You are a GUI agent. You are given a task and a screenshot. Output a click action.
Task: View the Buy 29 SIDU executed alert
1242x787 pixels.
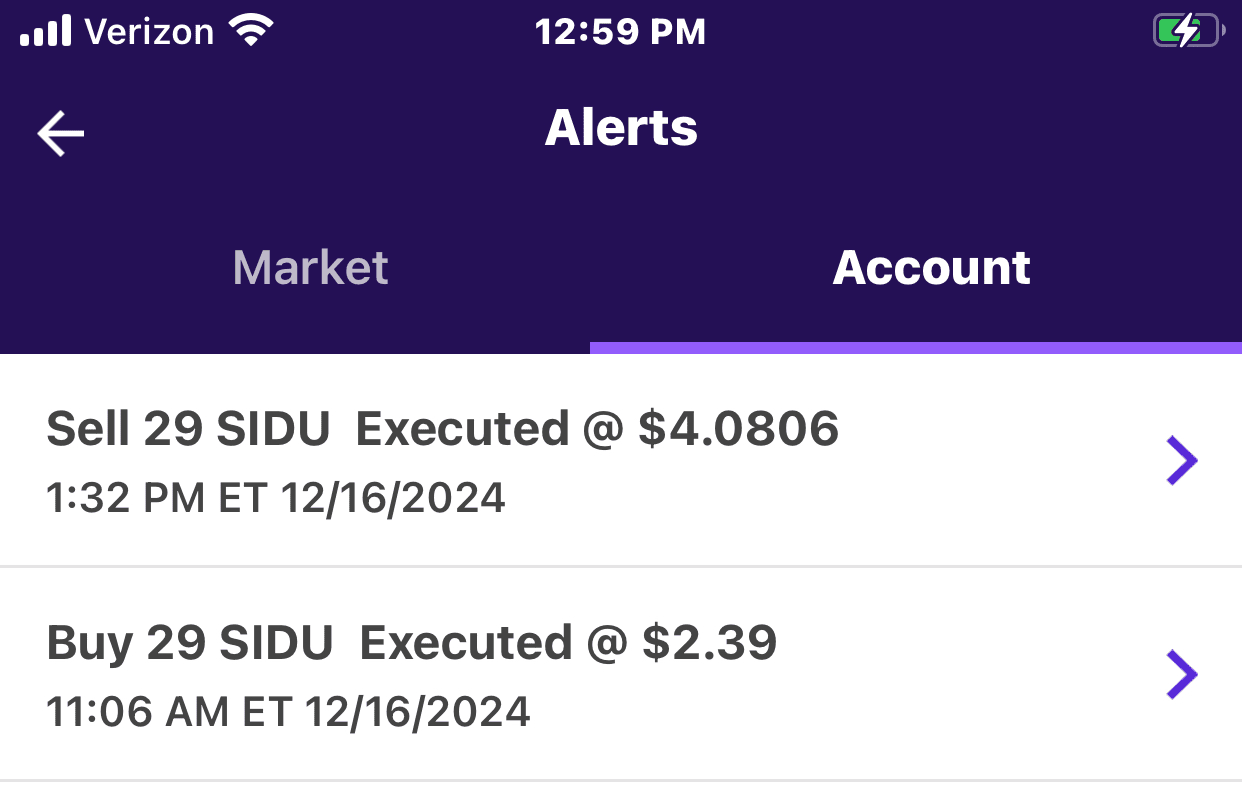tap(411, 643)
